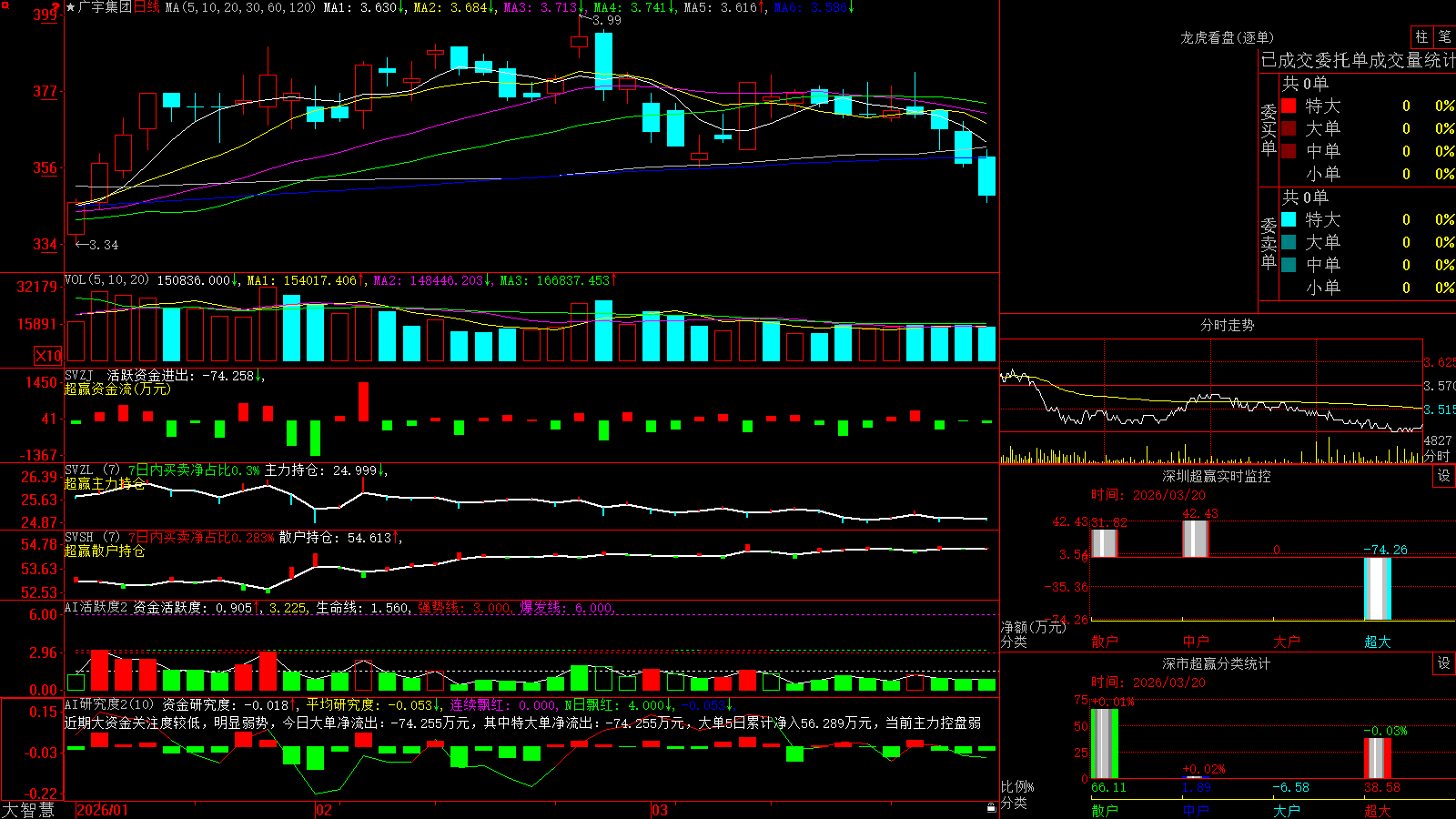
Task: Click the 已成交委托单成交量统计 header
Action: (x=1358, y=60)
